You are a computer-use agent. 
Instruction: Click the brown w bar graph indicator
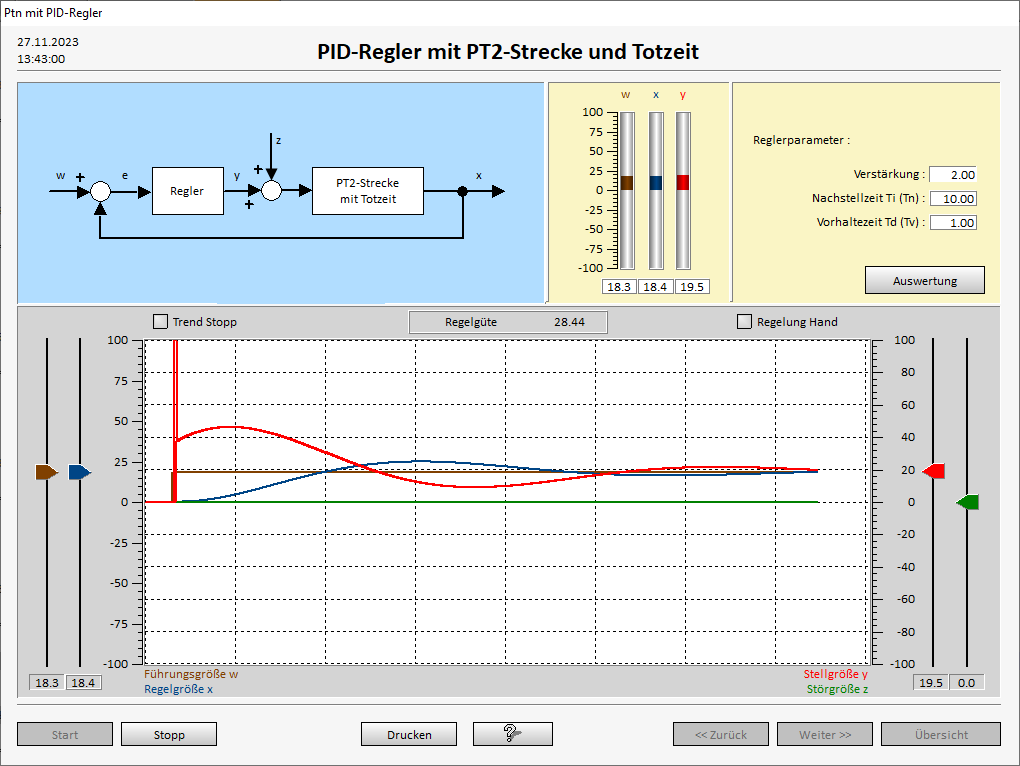[x=627, y=183]
